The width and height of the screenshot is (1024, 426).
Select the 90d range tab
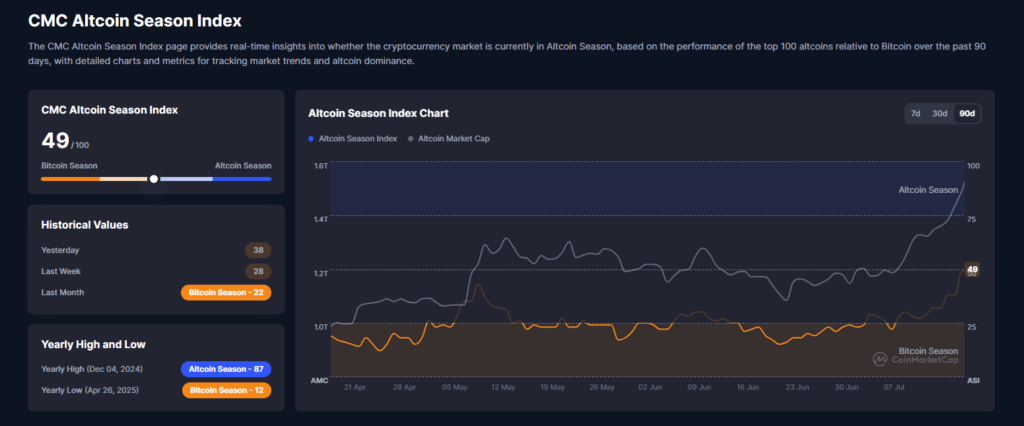pos(967,113)
